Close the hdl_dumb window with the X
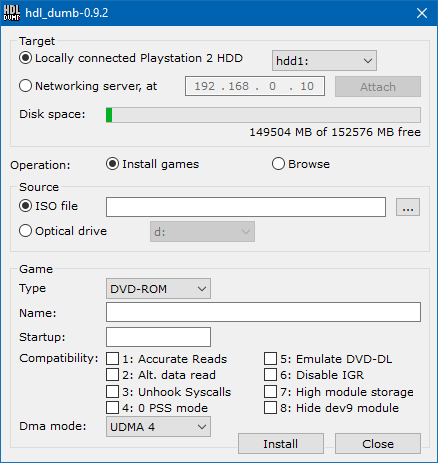 pos(422,13)
